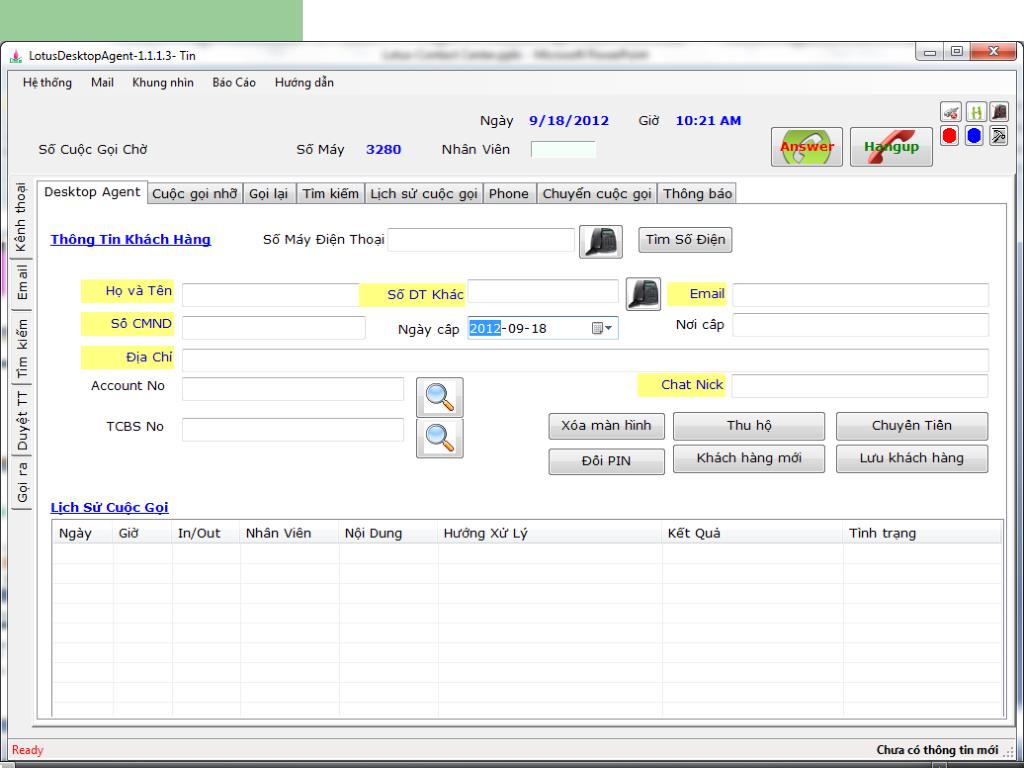
Task: Open the Mail menu
Action: [x=102, y=83]
